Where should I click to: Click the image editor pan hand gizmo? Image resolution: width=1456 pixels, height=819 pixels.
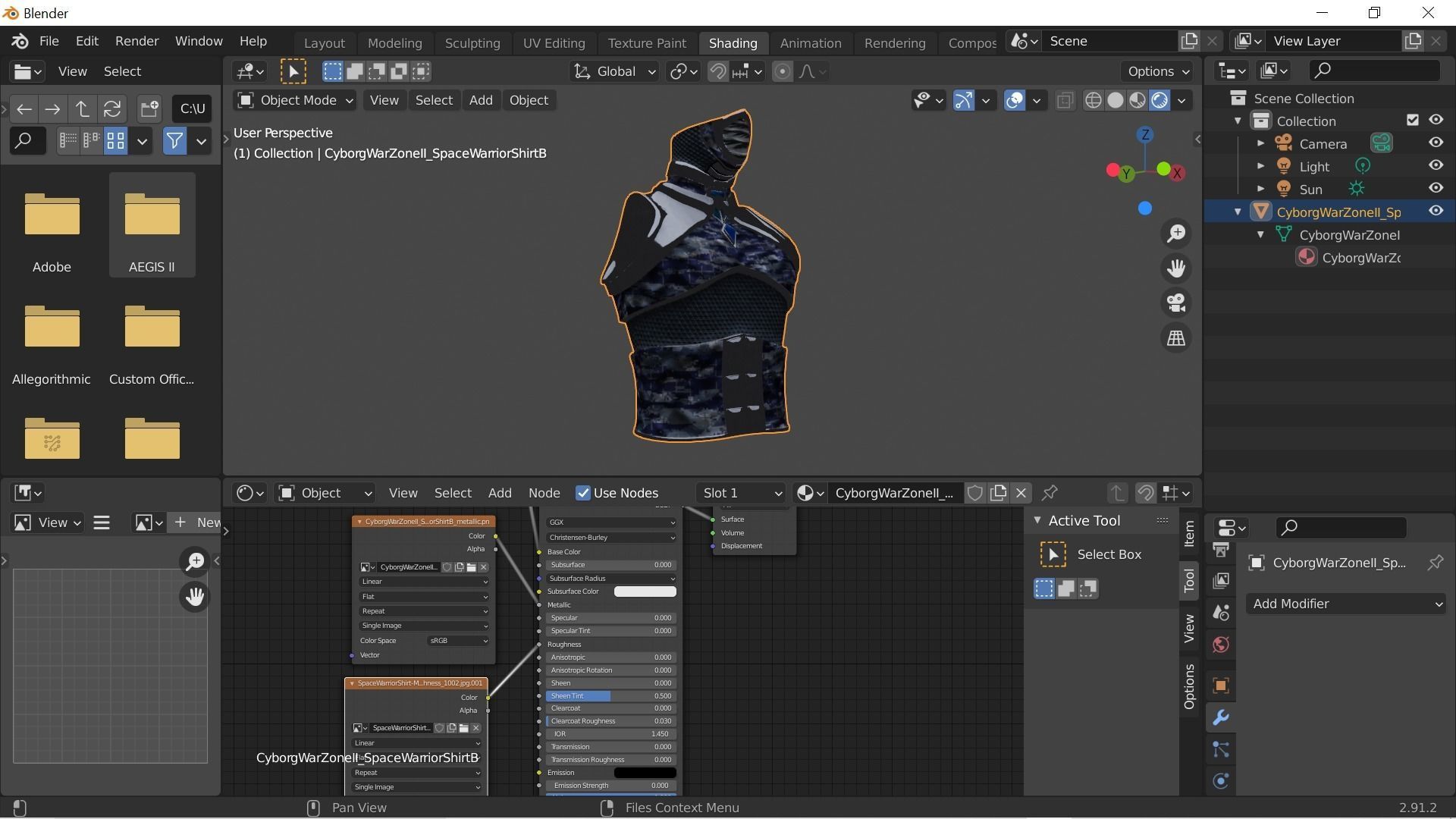195,597
